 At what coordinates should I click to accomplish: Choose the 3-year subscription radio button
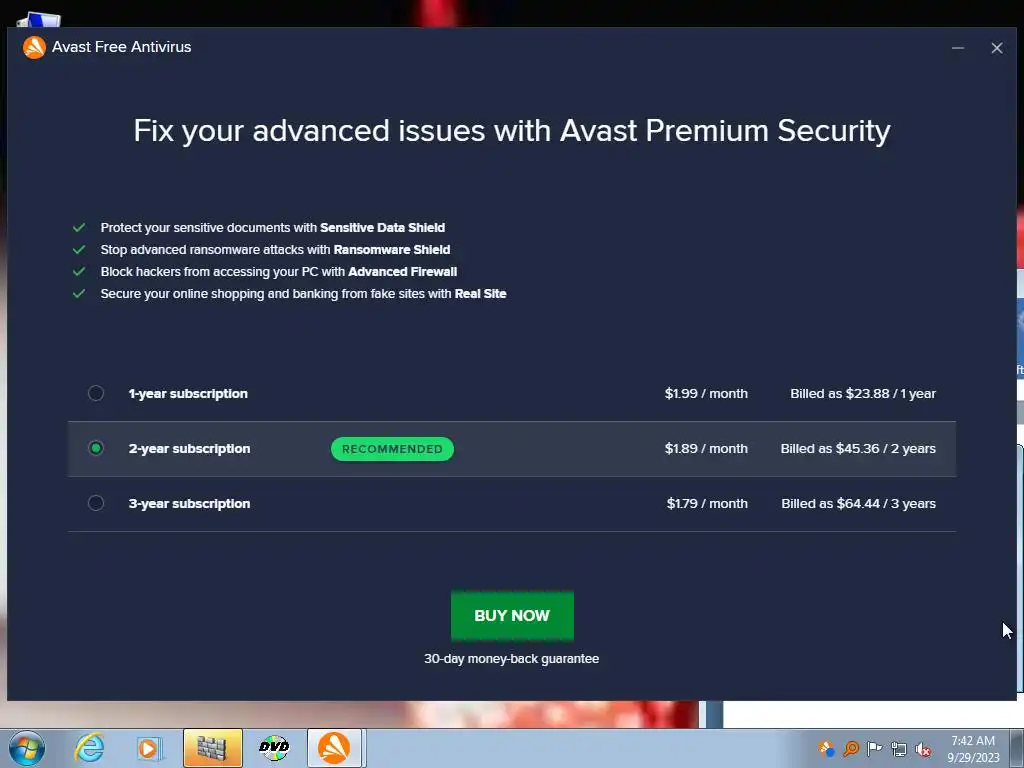click(96, 503)
